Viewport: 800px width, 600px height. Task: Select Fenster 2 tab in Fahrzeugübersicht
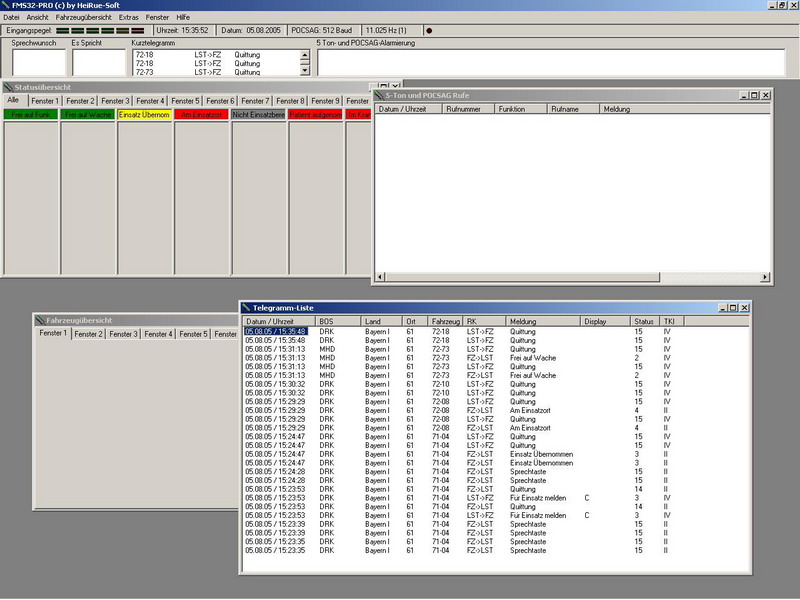coord(88,334)
